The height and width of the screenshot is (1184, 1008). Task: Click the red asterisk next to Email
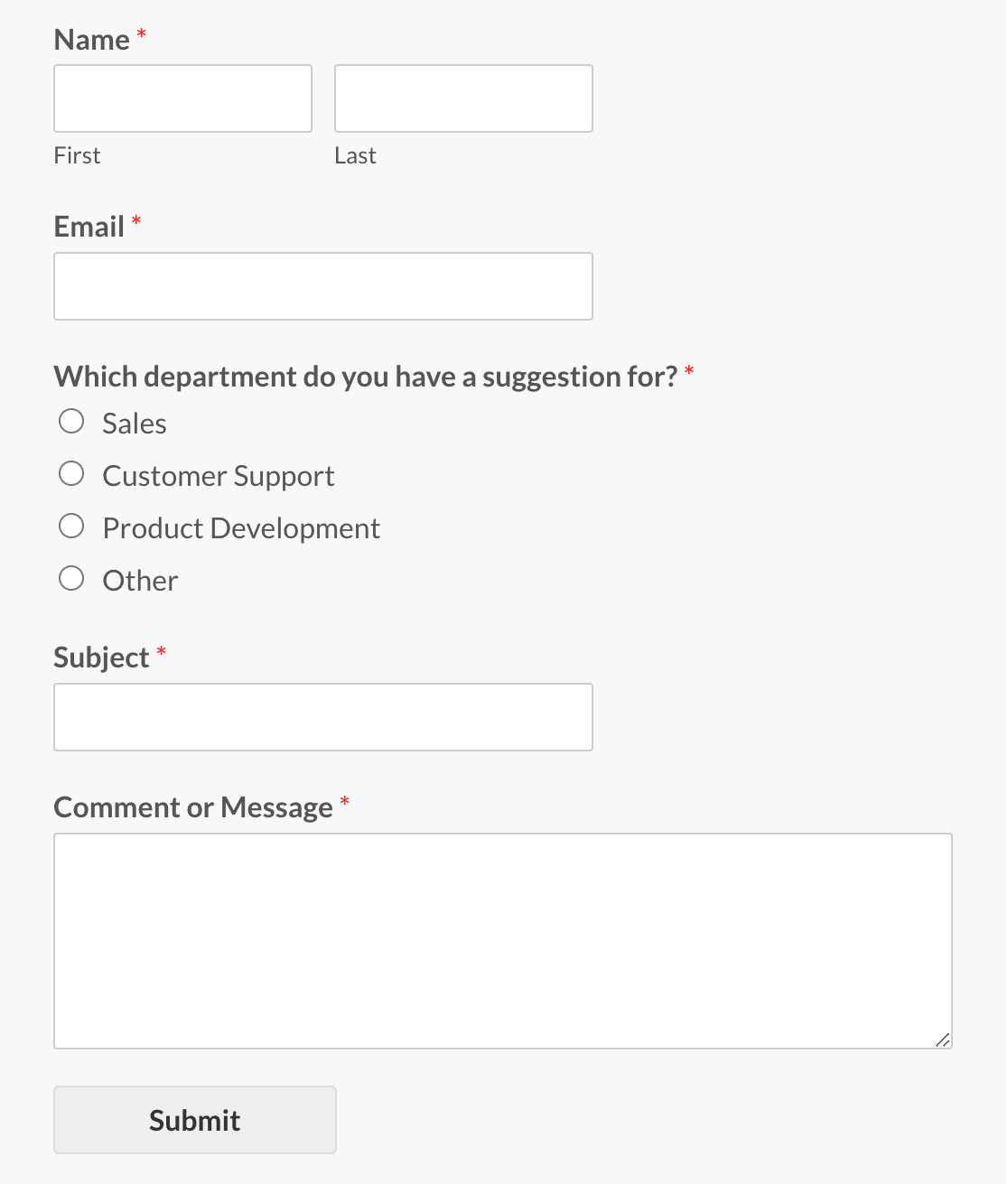(x=136, y=222)
